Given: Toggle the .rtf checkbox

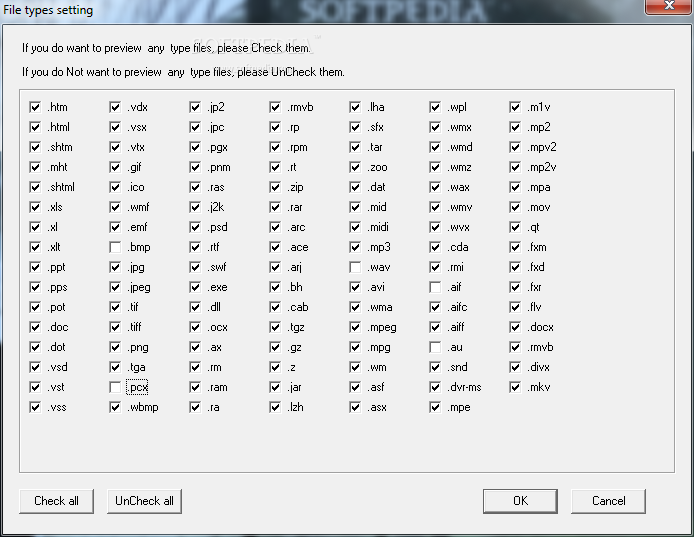Looking at the screenshot, I should pos(195,247).
